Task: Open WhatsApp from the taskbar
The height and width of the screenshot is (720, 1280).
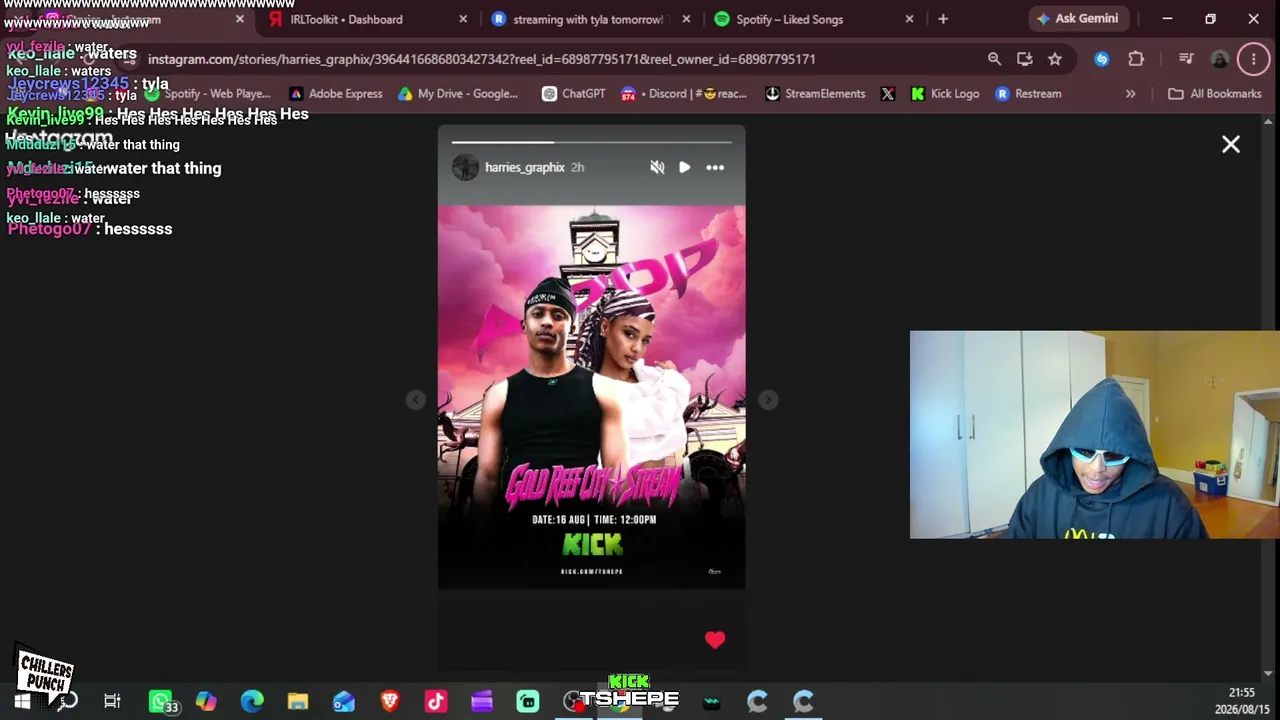Action: tap(161, 702)
